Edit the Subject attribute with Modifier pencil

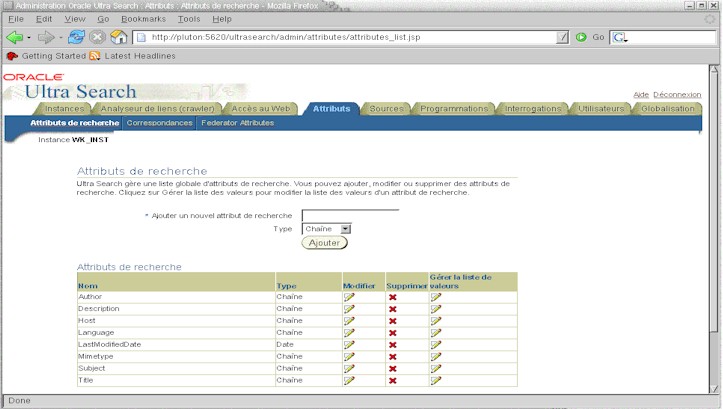click(x=349, y=369)
